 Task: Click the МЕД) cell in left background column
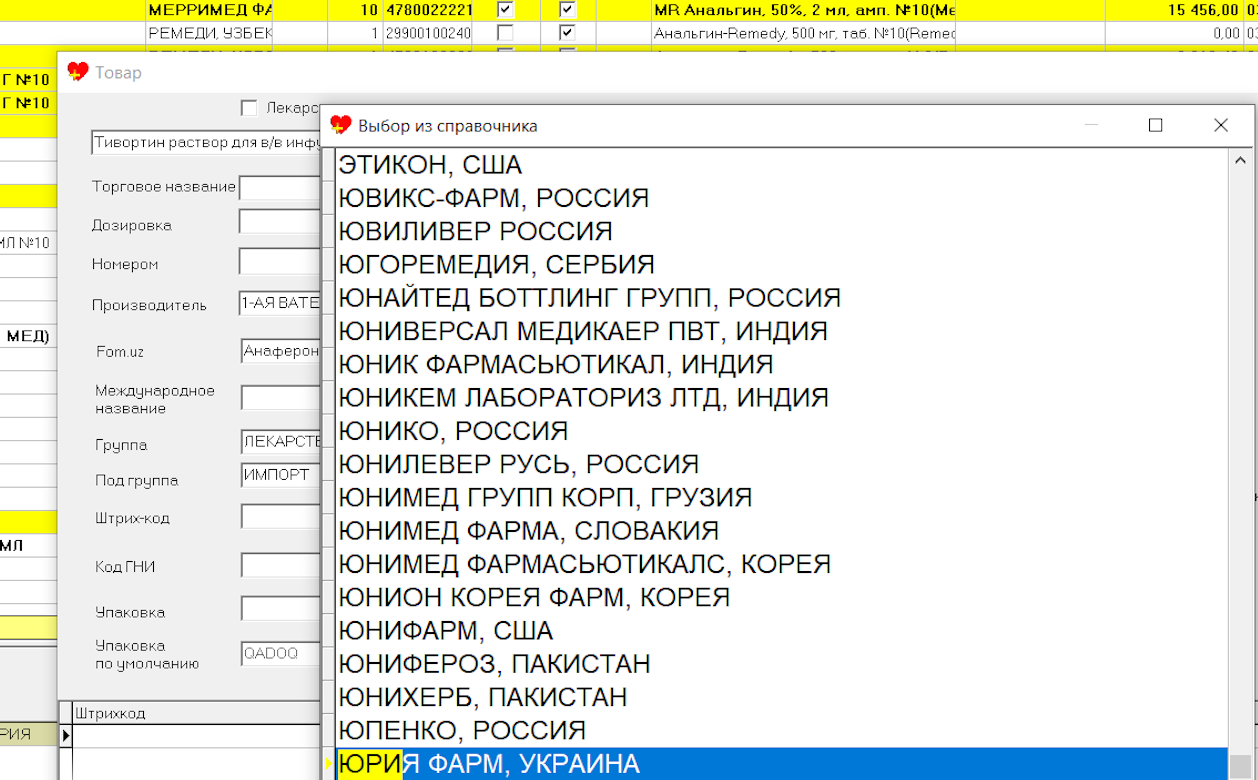tap(29, 336)
